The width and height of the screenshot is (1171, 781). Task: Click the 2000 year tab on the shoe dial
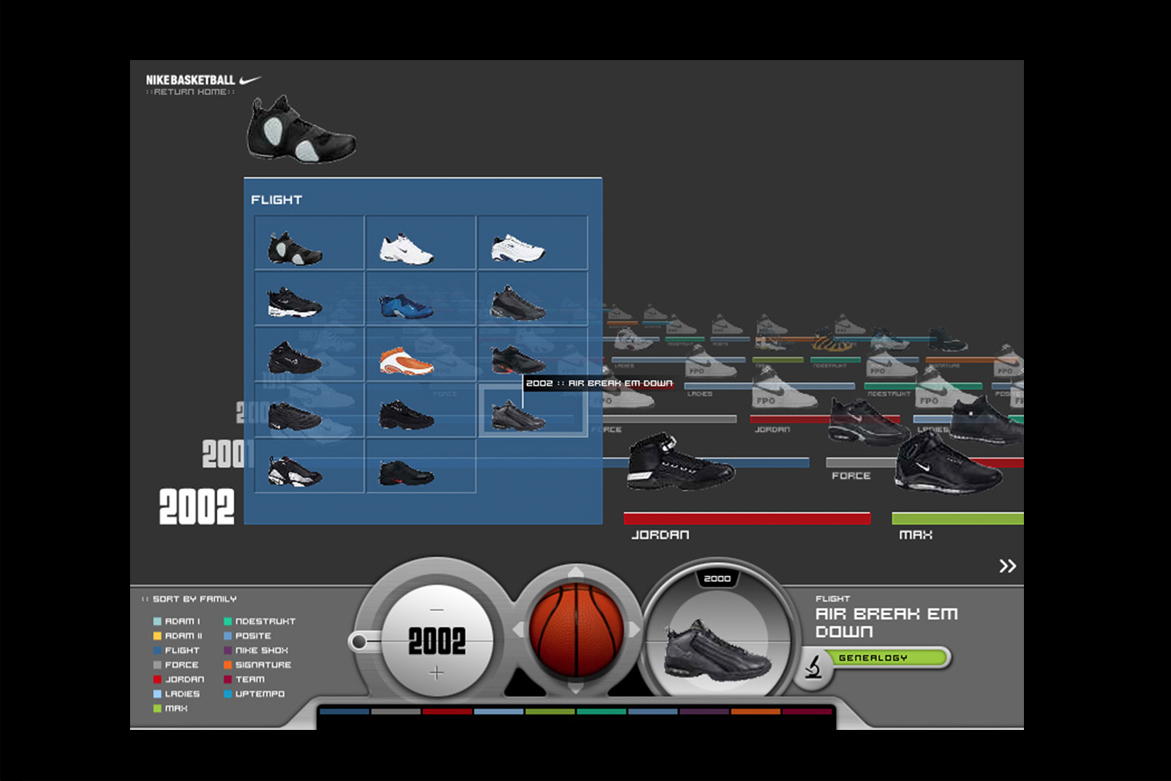pos(717,579)
